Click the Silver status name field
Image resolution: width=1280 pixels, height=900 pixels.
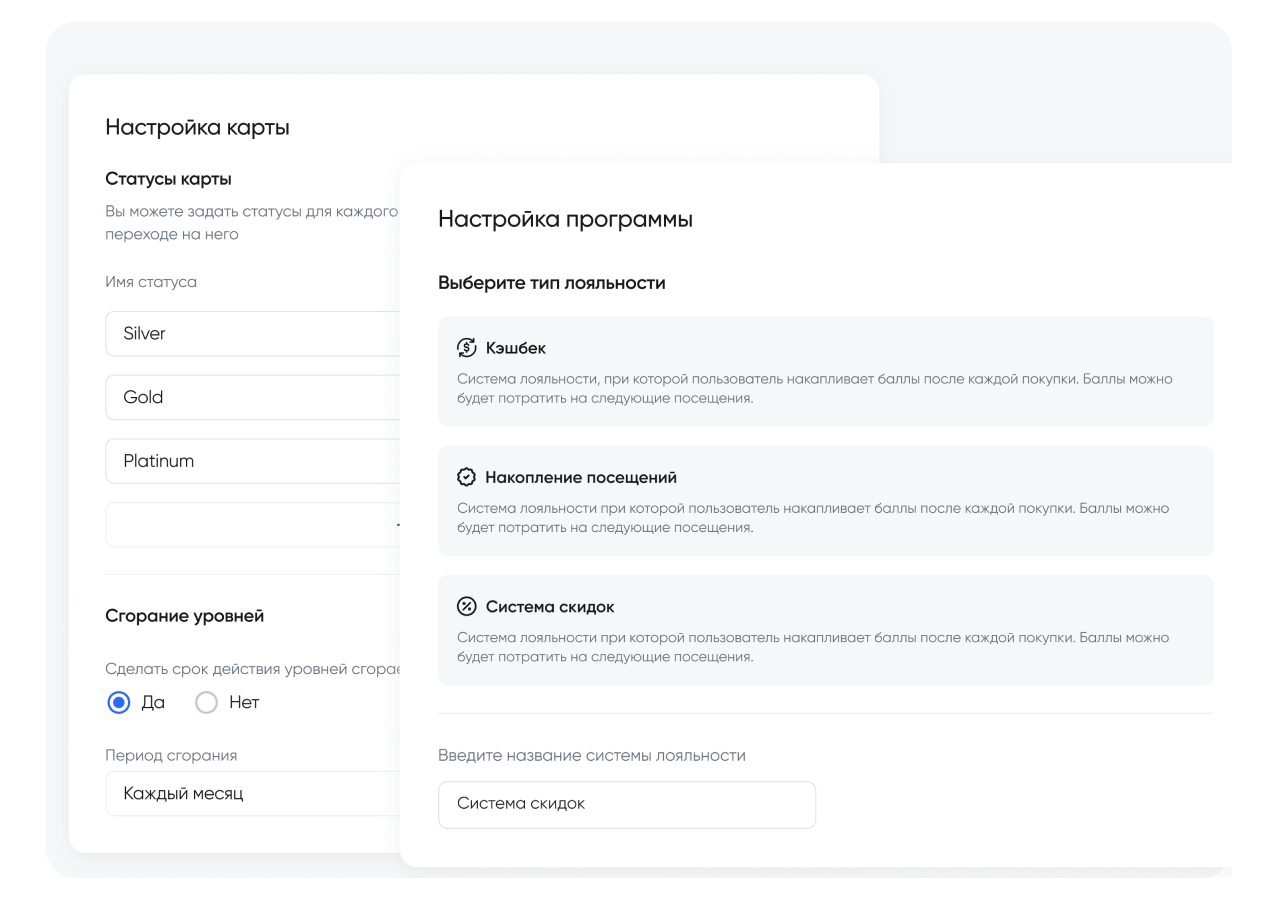pyautogui.click(x=252, y=333)
